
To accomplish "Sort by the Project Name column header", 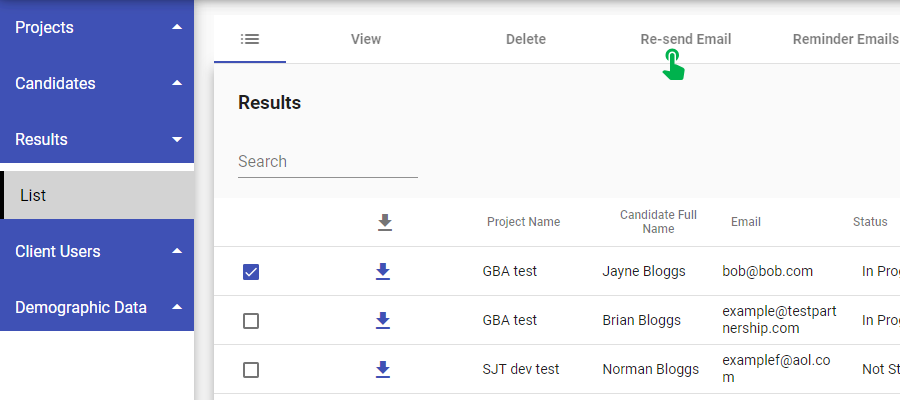I will coord(523,222).
